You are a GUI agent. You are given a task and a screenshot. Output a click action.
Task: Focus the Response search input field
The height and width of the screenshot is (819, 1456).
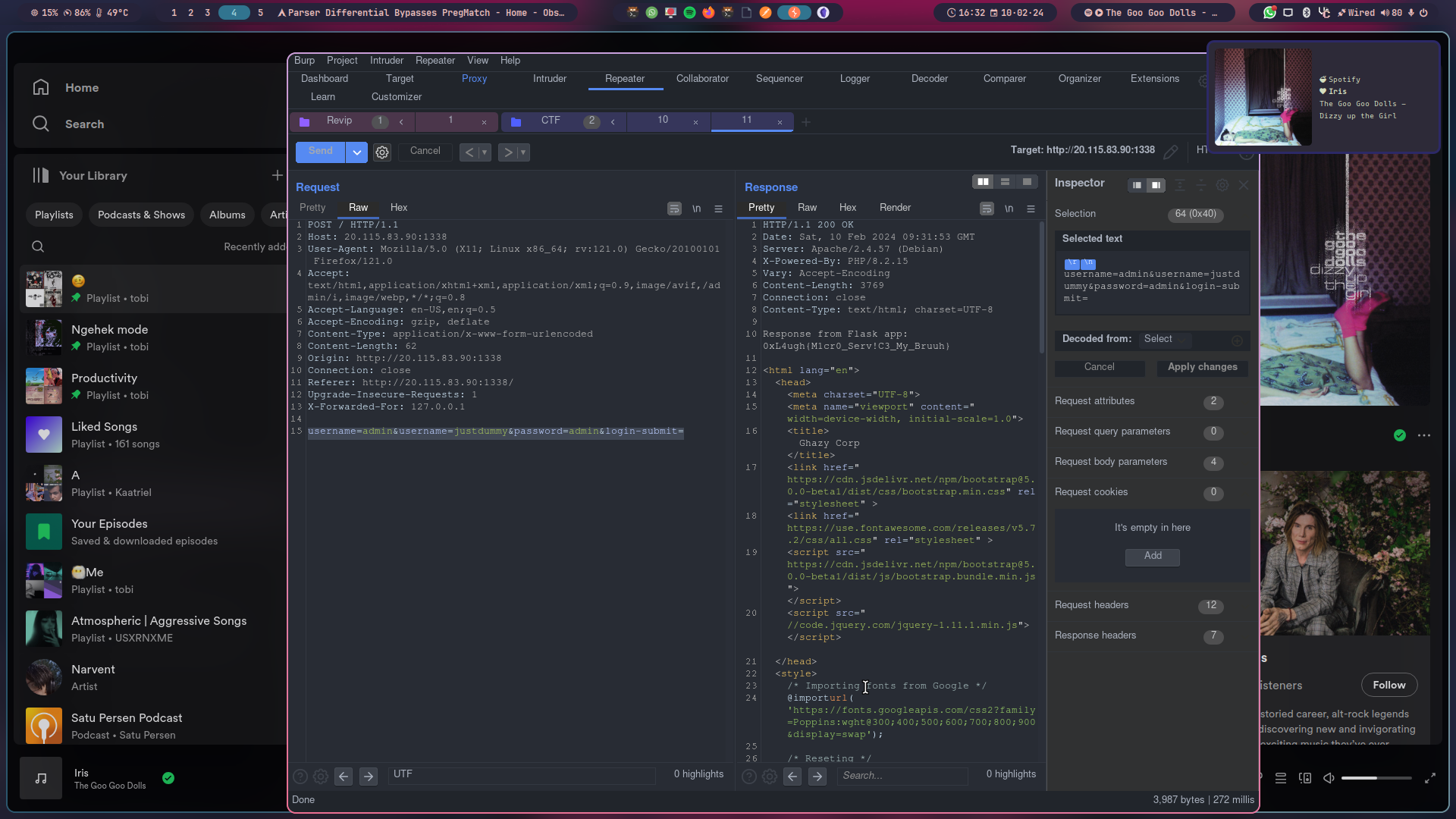902,776
